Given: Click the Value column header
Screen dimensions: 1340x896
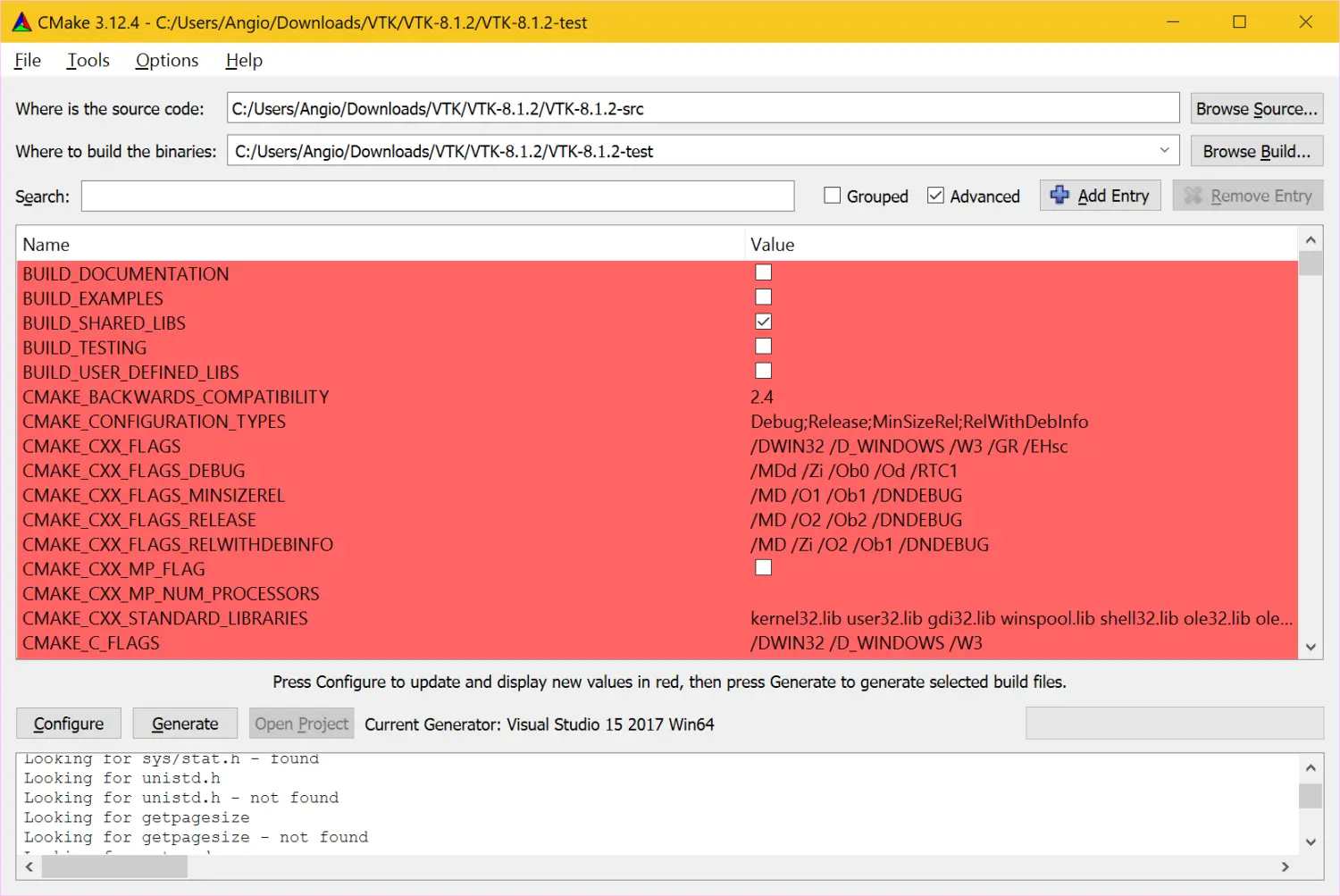Looking at the screenshot, I should pos(1021,244).
